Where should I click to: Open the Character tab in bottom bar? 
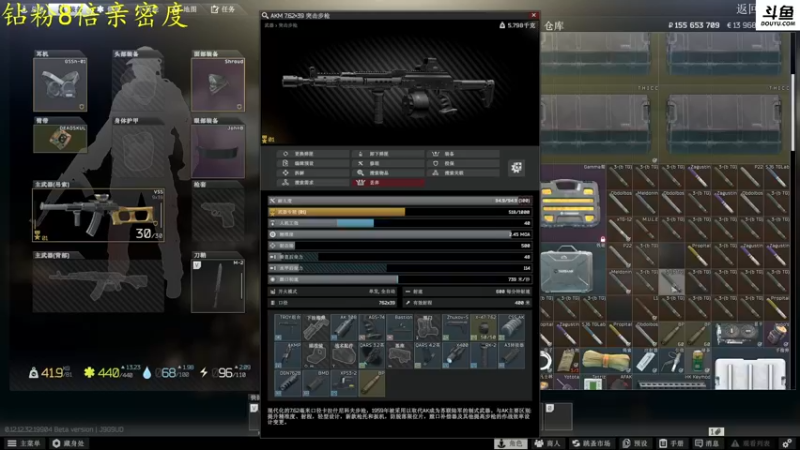click(x=510, y=443)
